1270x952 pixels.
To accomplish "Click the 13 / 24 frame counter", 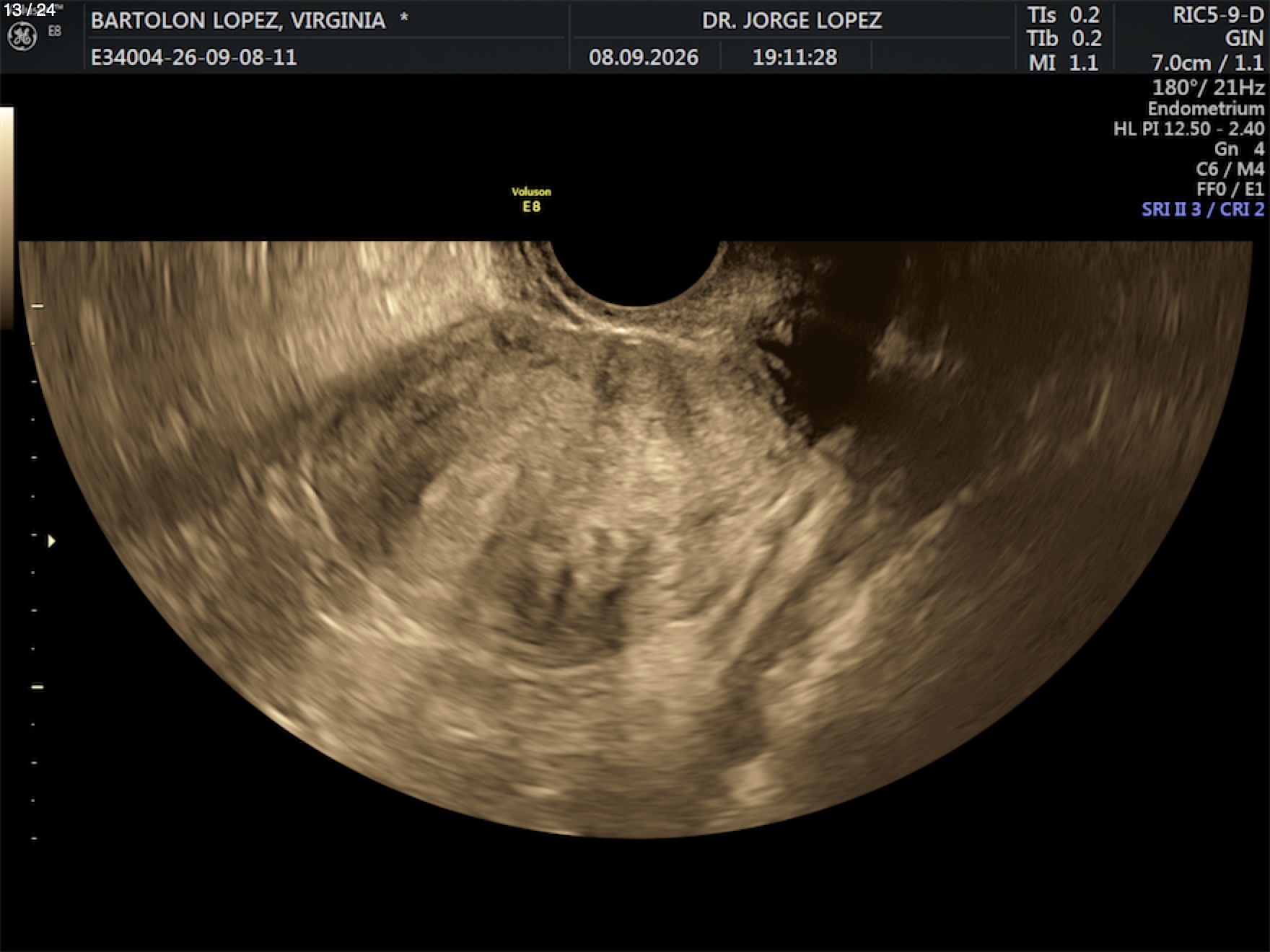I will click(30, 10).
